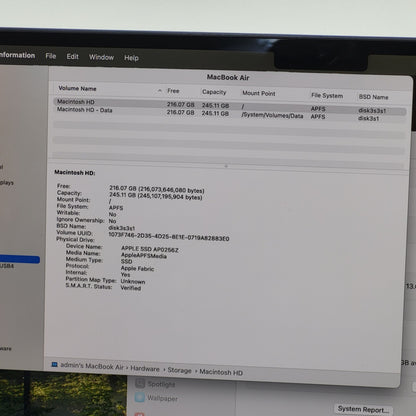Click the Spotlight icon in settings sidebar
The image size is (416, 416).
pos(140,383)
